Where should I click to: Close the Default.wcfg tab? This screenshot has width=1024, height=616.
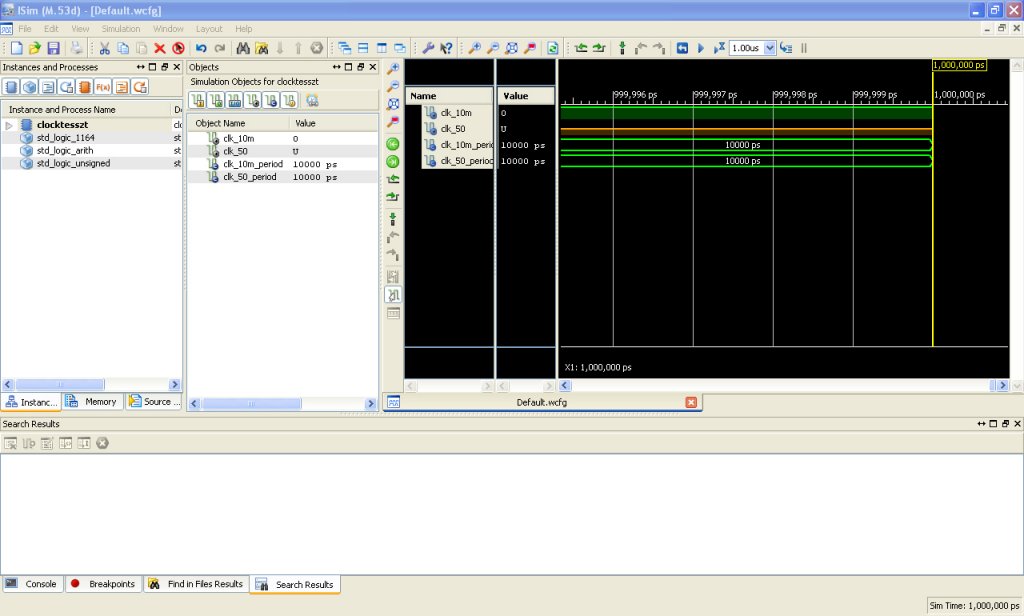[691, 402]
